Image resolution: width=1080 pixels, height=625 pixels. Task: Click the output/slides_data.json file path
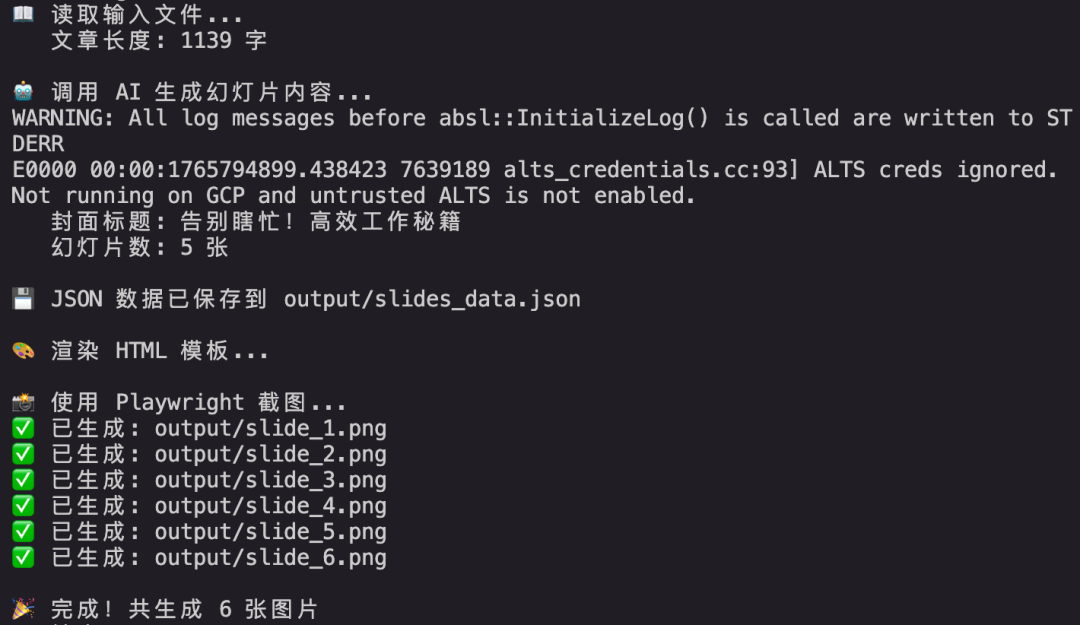[x=432, y=299]
